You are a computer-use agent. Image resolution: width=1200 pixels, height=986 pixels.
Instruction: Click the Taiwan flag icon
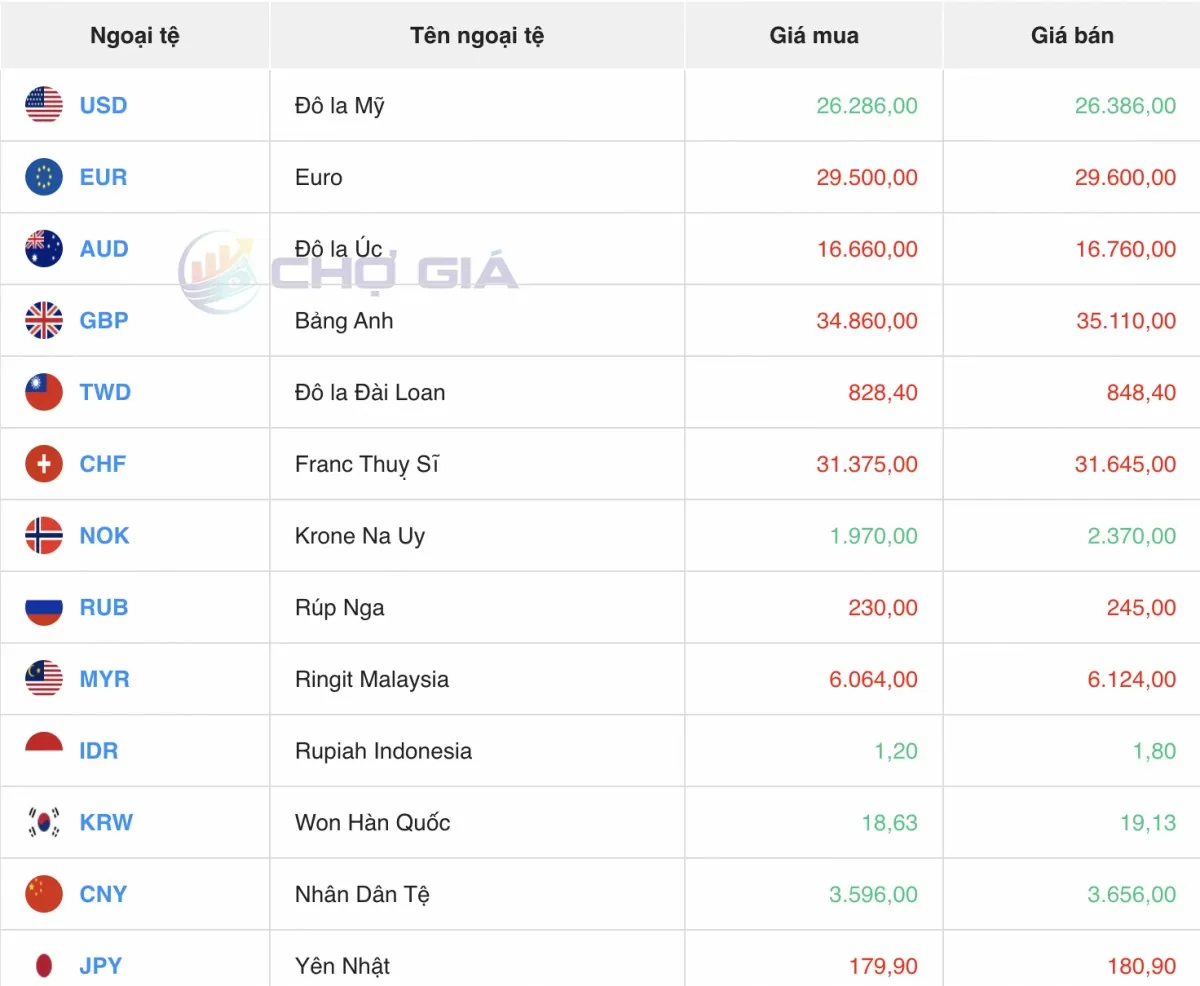pyautogui.click(x=44, y=392)
